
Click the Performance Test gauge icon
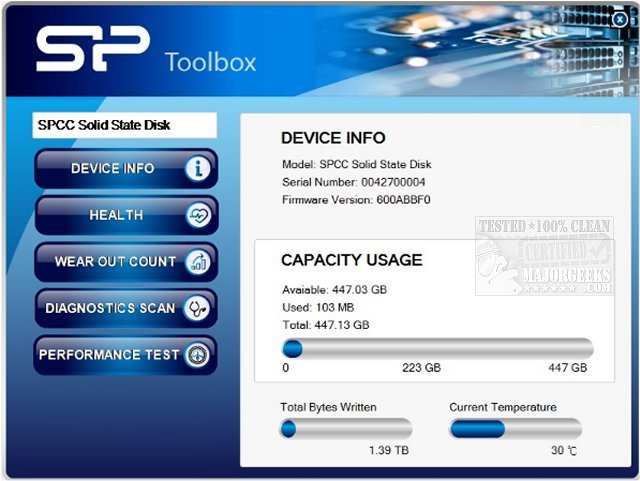click(197, 354)
